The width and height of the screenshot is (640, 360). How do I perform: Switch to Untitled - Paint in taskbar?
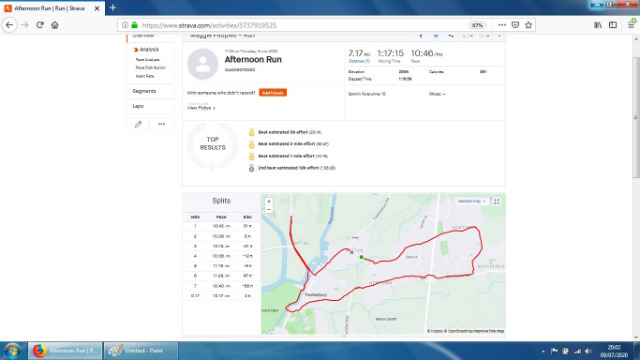pos(141,351)
